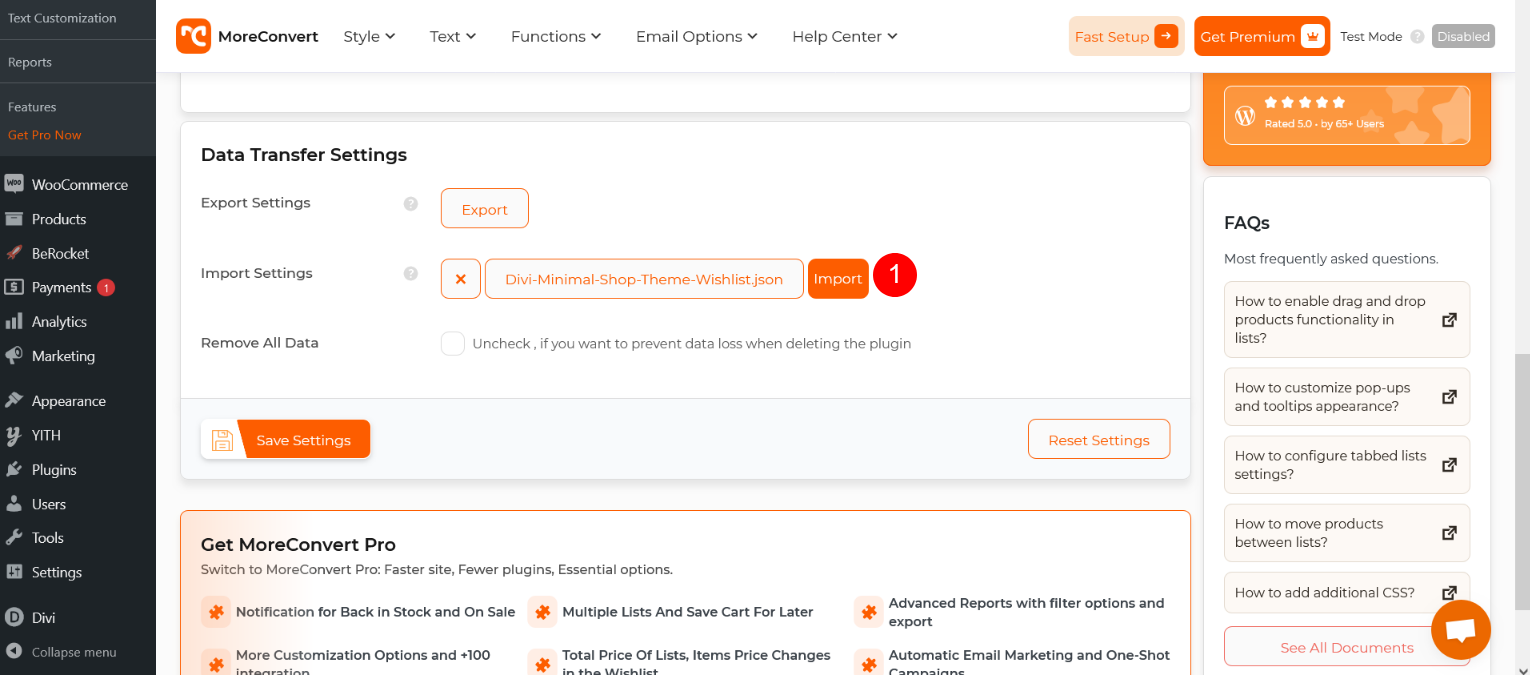Viewport: 1530px width, 675px height.
Task: Click the Get Premium crown icon
Action: [1313, 36]
